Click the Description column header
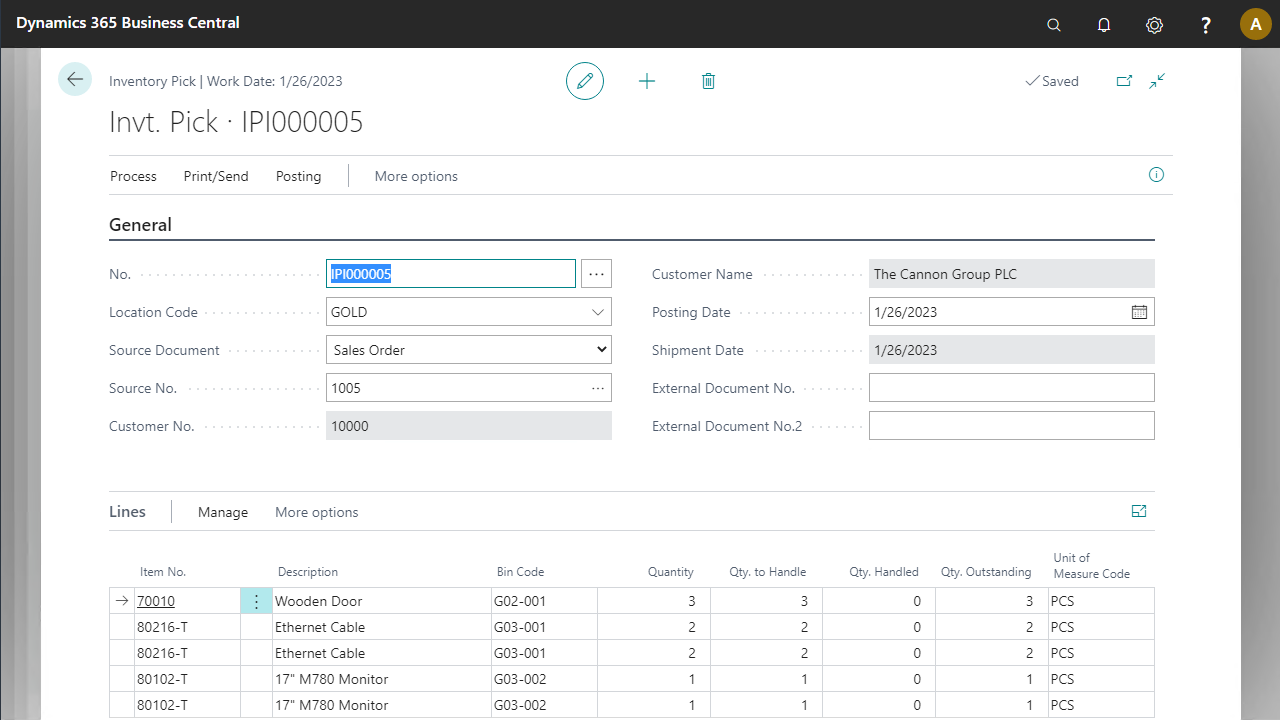The height and width of the screenshot is (720, 1280). pyautogui.click(x=308, y=572)
